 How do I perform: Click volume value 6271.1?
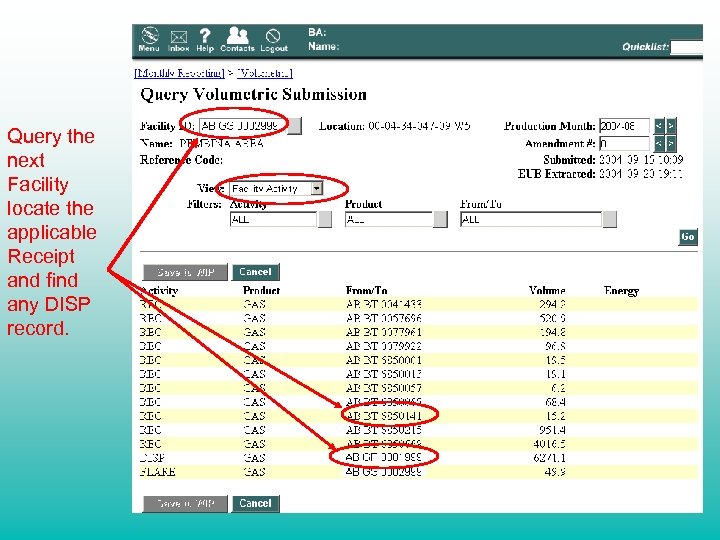pos(549,458)
